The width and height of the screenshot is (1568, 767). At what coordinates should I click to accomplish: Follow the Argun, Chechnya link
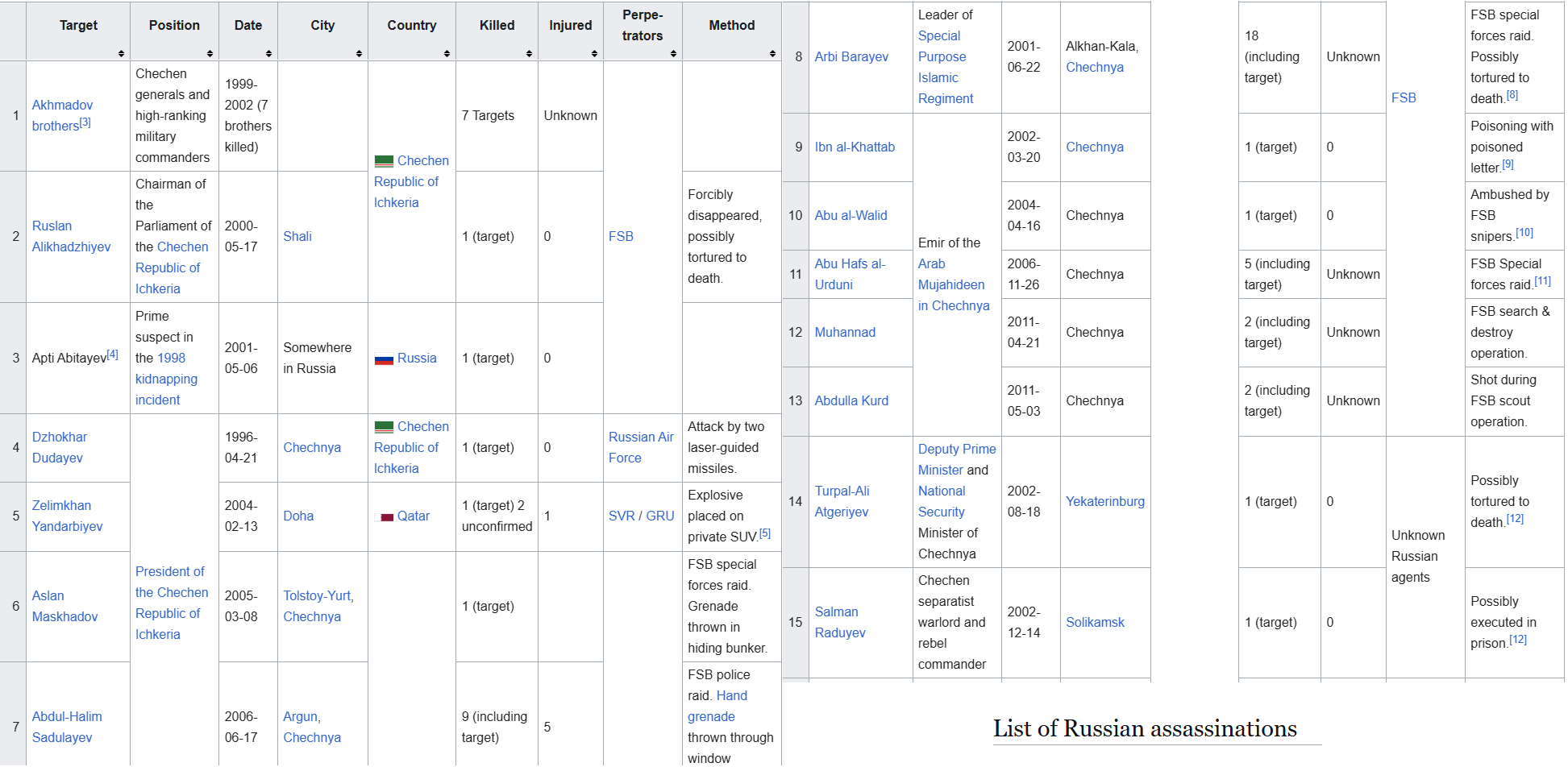(x=312, y=727)
